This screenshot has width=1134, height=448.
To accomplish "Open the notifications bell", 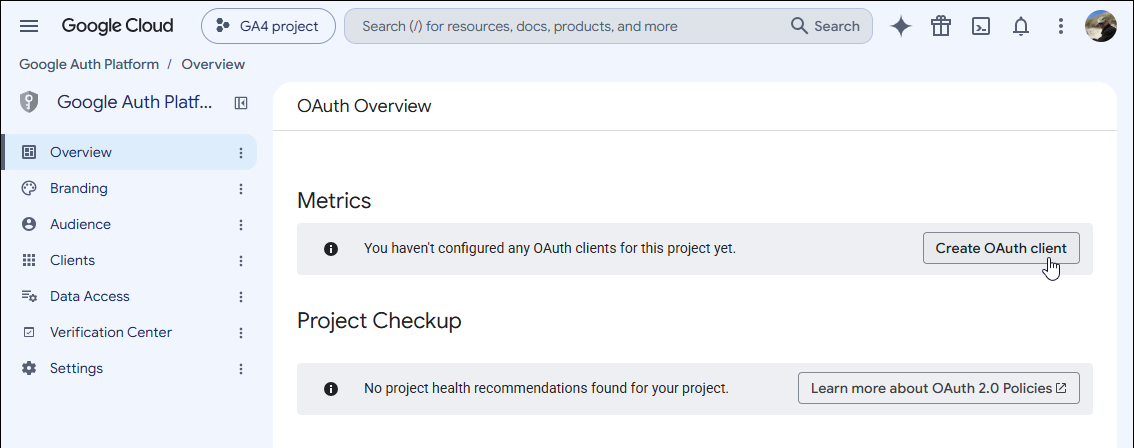I will 1020,26.
